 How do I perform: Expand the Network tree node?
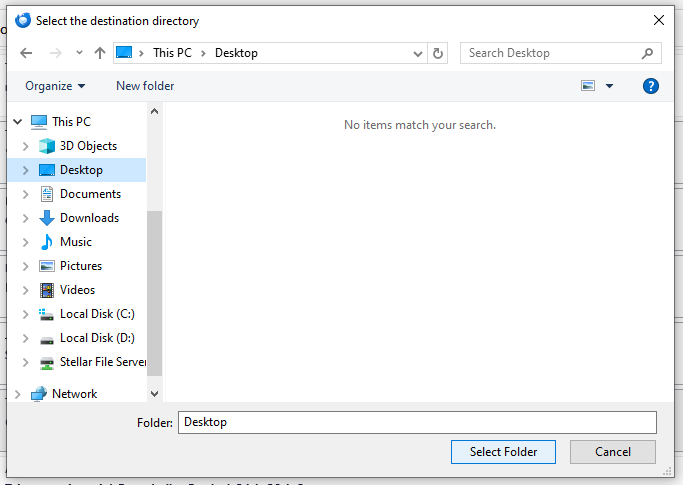[x=17, y=394]
